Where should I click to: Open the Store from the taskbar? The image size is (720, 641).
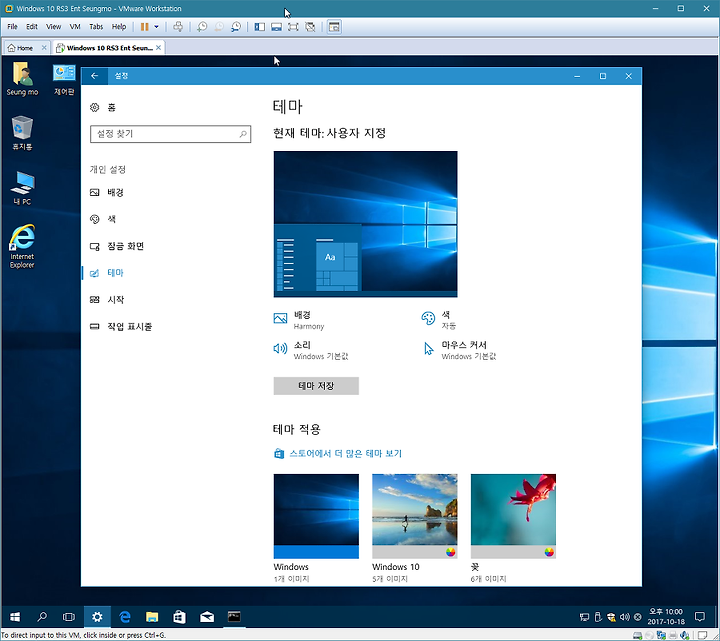pos(180,617)
